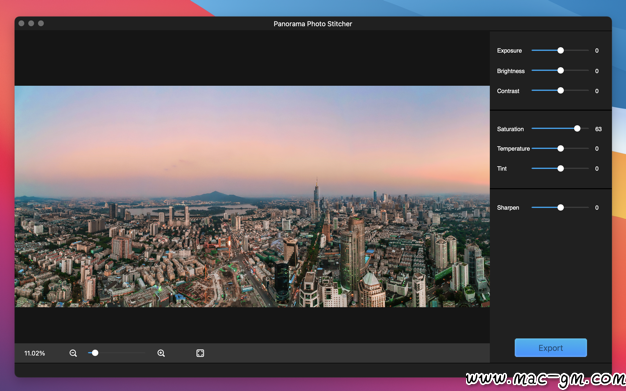
Task: Click the Export button
Action: 551,348
